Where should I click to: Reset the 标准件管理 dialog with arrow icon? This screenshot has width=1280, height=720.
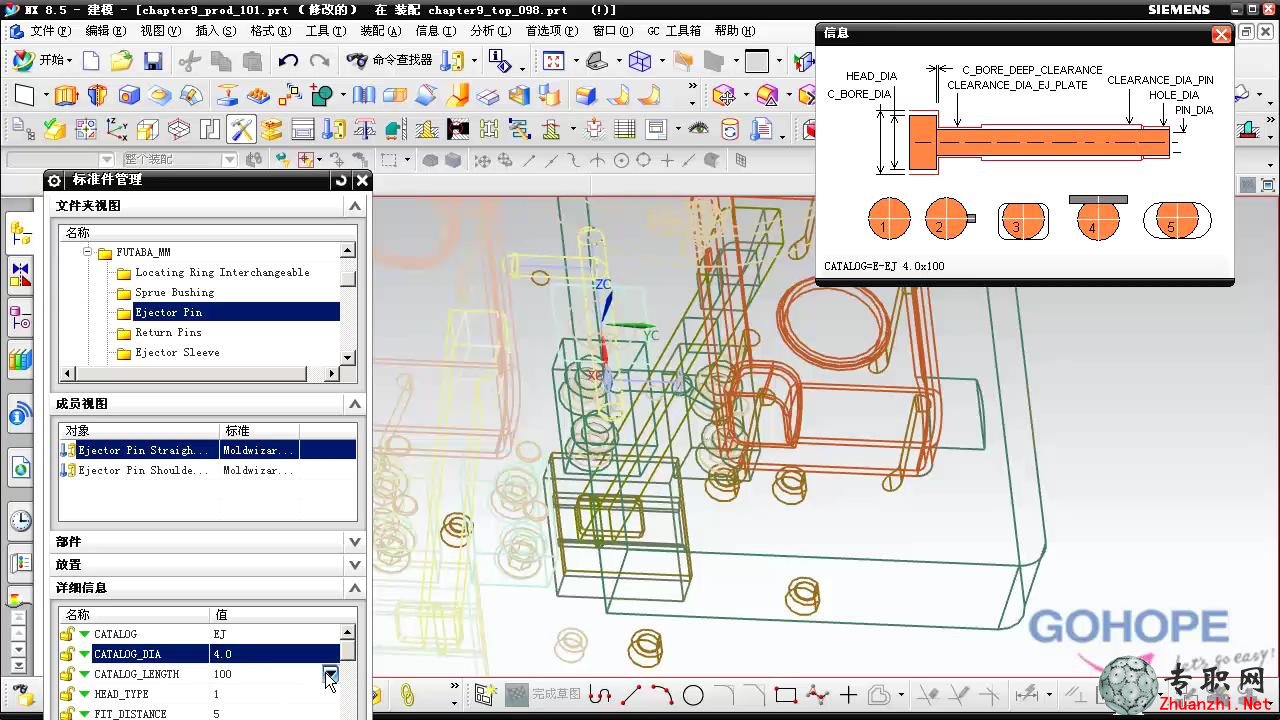(x=341, y=180)
